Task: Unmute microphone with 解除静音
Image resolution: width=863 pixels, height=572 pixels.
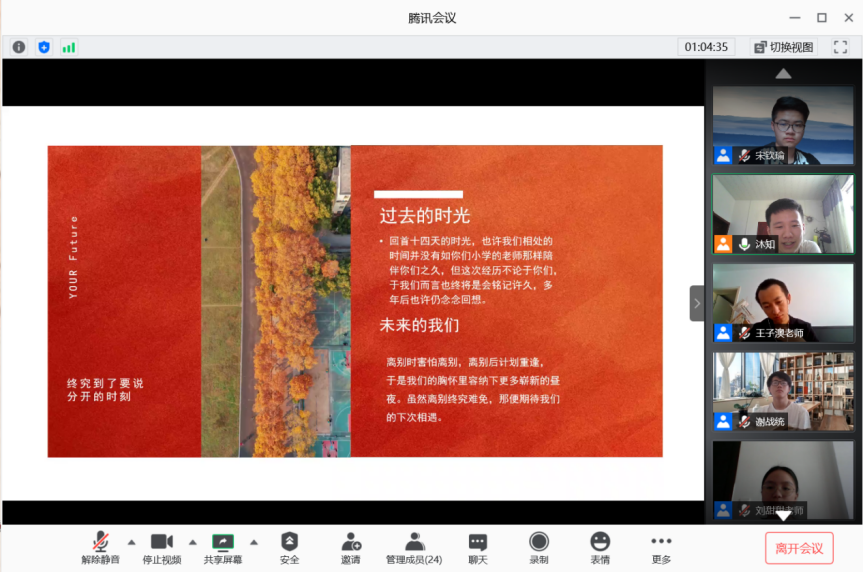Action: tap(100, 547)
